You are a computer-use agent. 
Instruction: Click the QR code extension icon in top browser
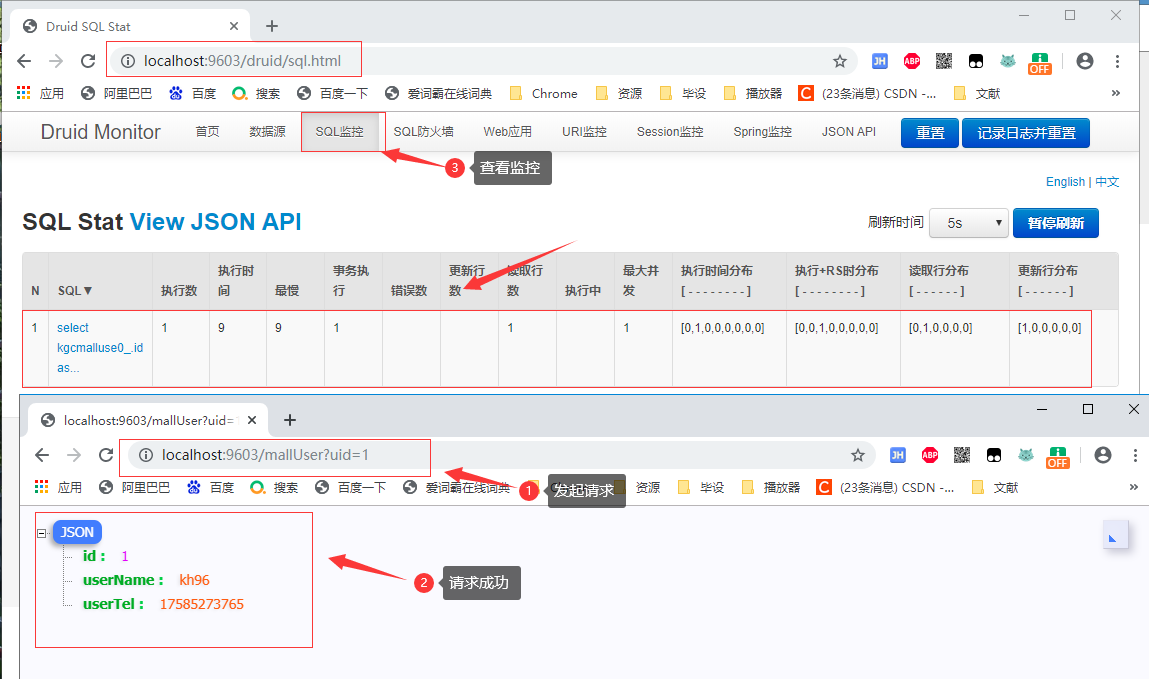(943, 61)
